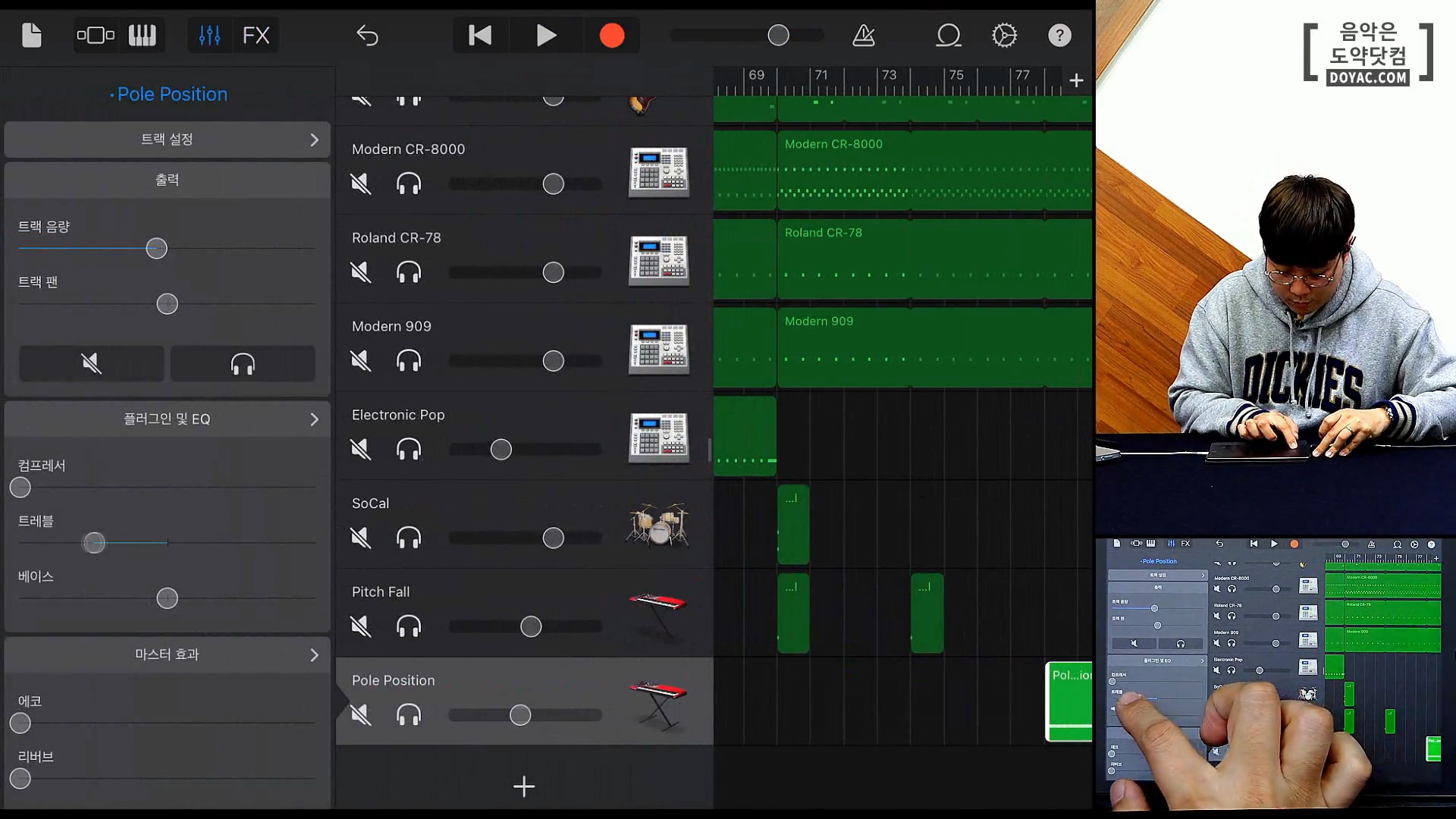
Task: Toggle mute button in the output panel
Action: [91, 363]
